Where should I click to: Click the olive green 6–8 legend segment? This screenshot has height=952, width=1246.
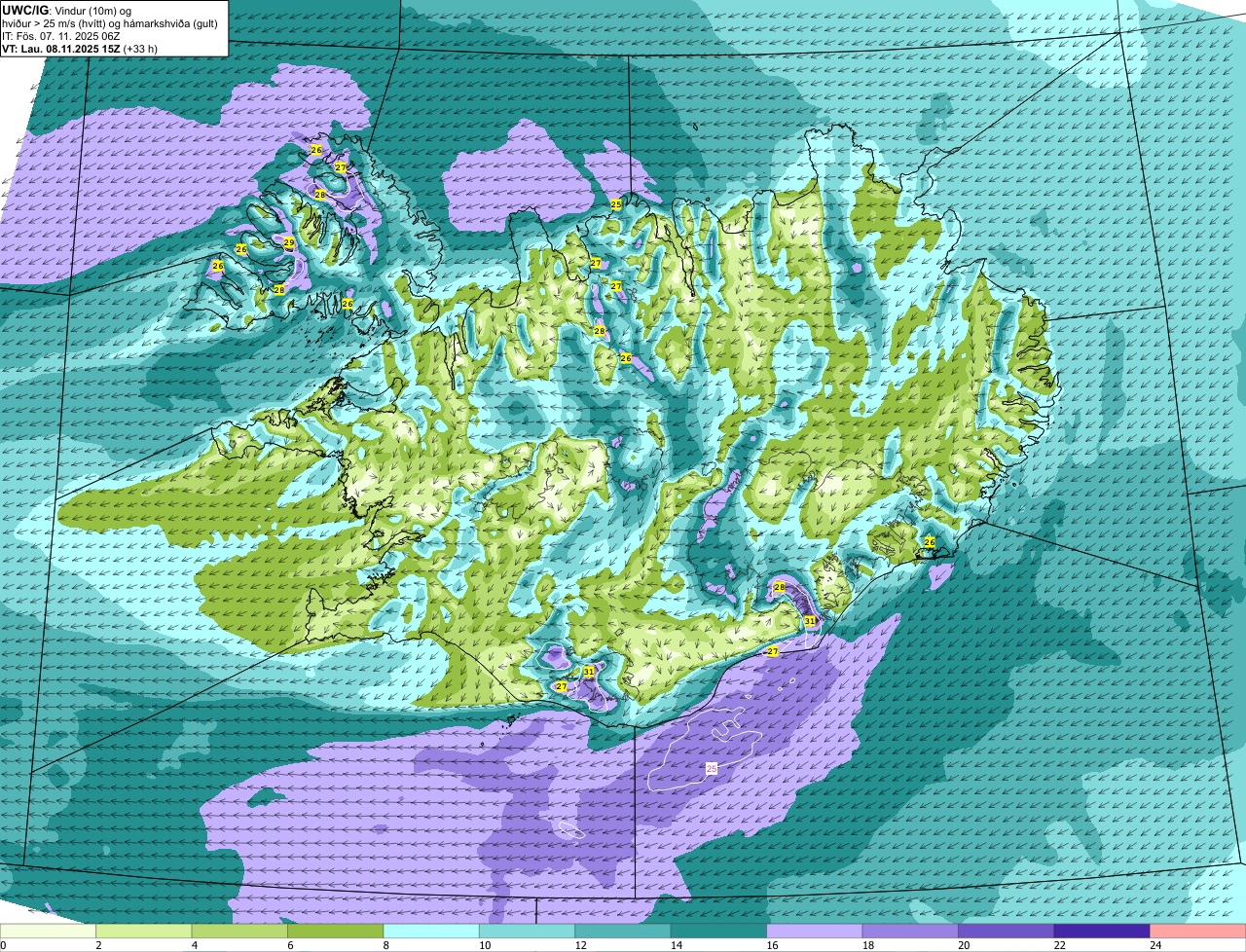click(x=336, y=932)
